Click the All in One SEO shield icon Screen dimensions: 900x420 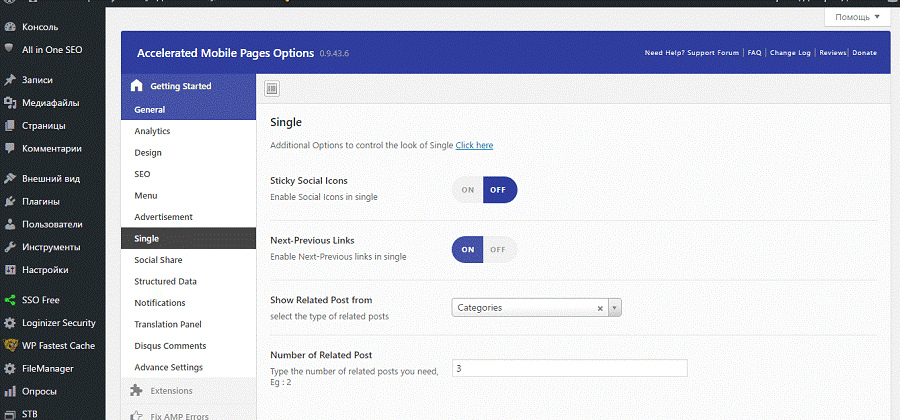click(x=10, y=48)
